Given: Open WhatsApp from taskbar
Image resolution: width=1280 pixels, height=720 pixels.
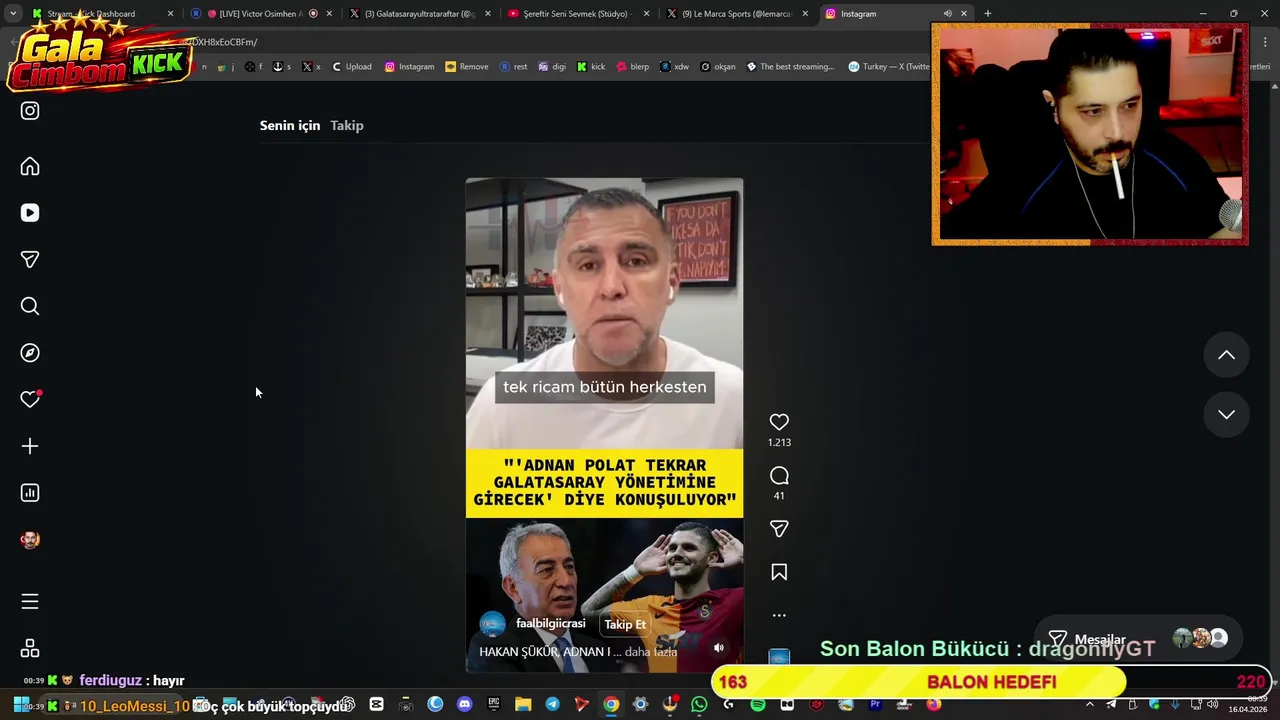Looking at the screenshot, I should [x=699, y=704].
